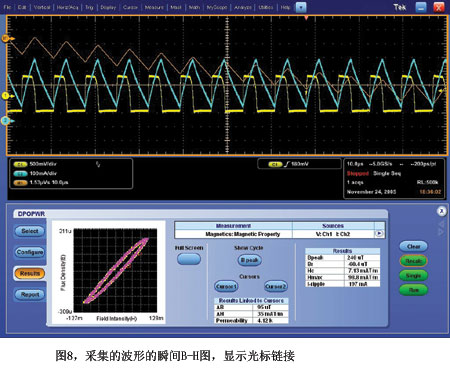The width and height of the screenshot is (450, 368).
Task: Click the Configure button
Action: coord(30,252)
